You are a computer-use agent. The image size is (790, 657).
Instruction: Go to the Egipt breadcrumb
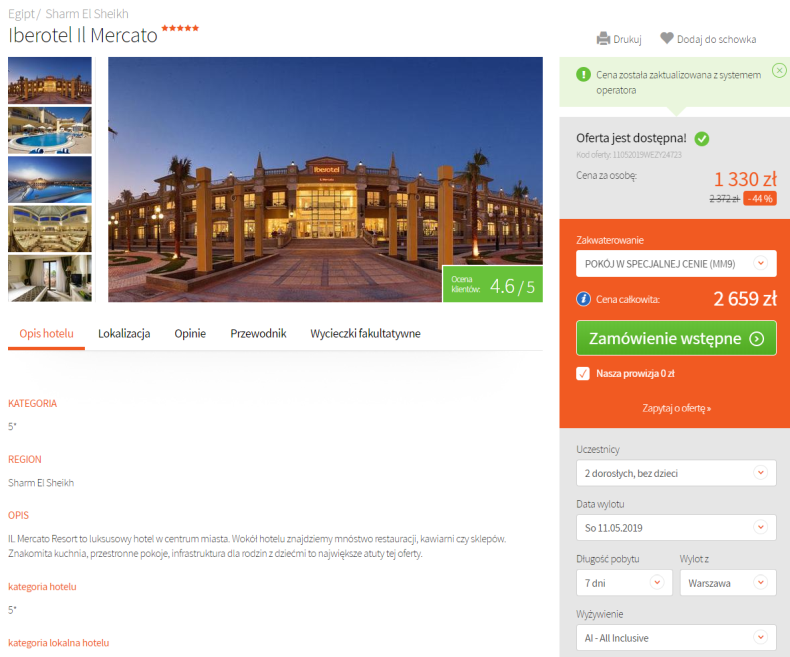[21, 14]
